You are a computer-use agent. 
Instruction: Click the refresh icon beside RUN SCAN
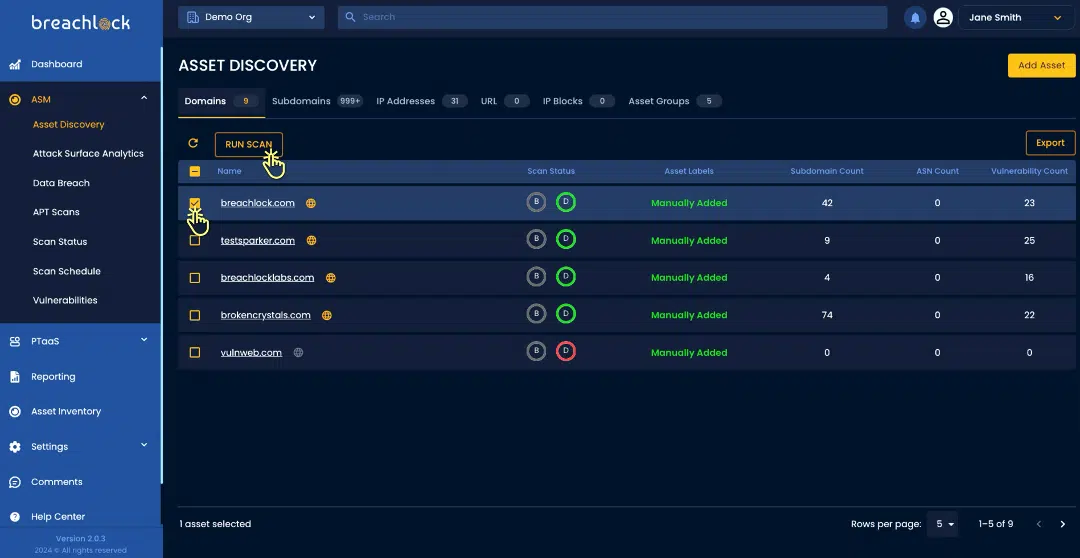[193, 143]
